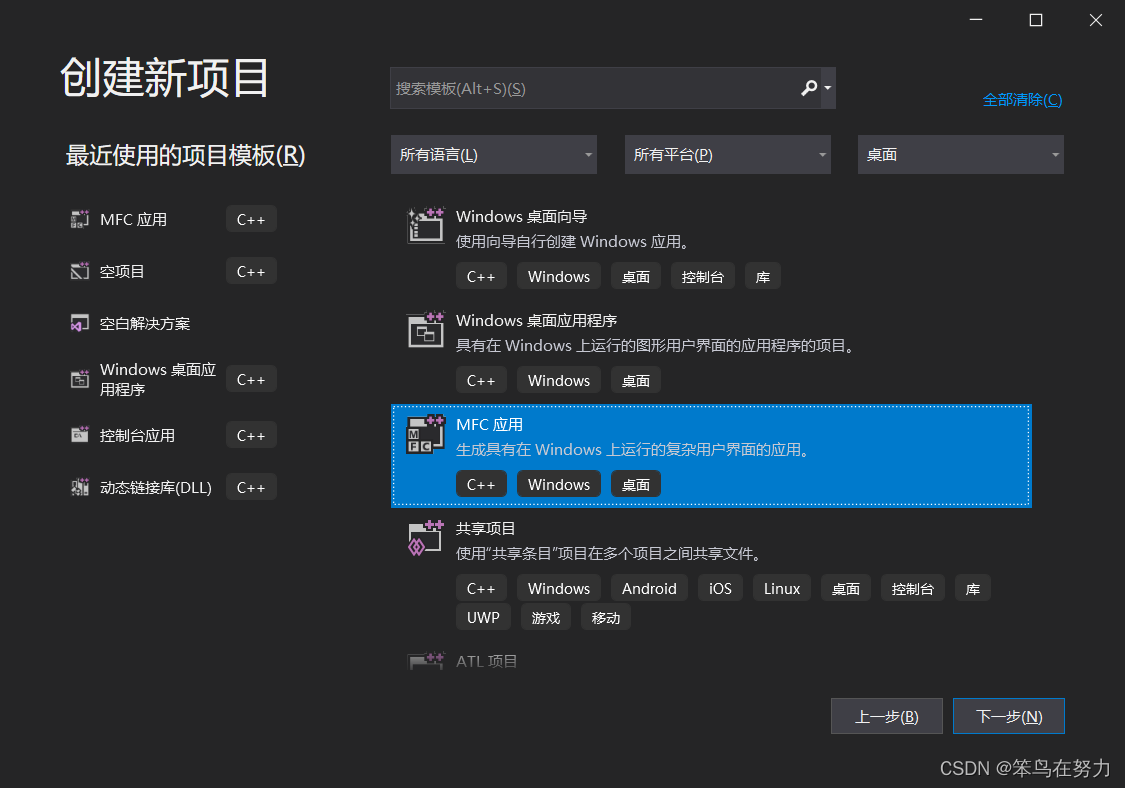Click the 空项目 recent template icon
1125x788 pixels.
pos(80,271)
